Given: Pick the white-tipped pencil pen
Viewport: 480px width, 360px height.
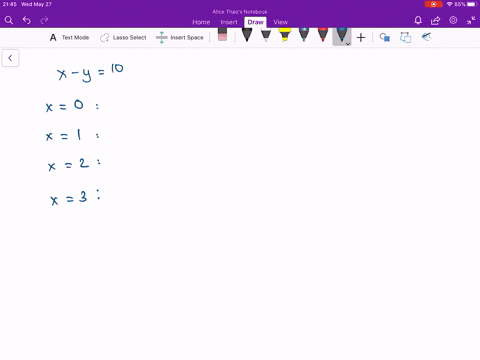Looking at the screenshot, I should (x=266, y=35).
